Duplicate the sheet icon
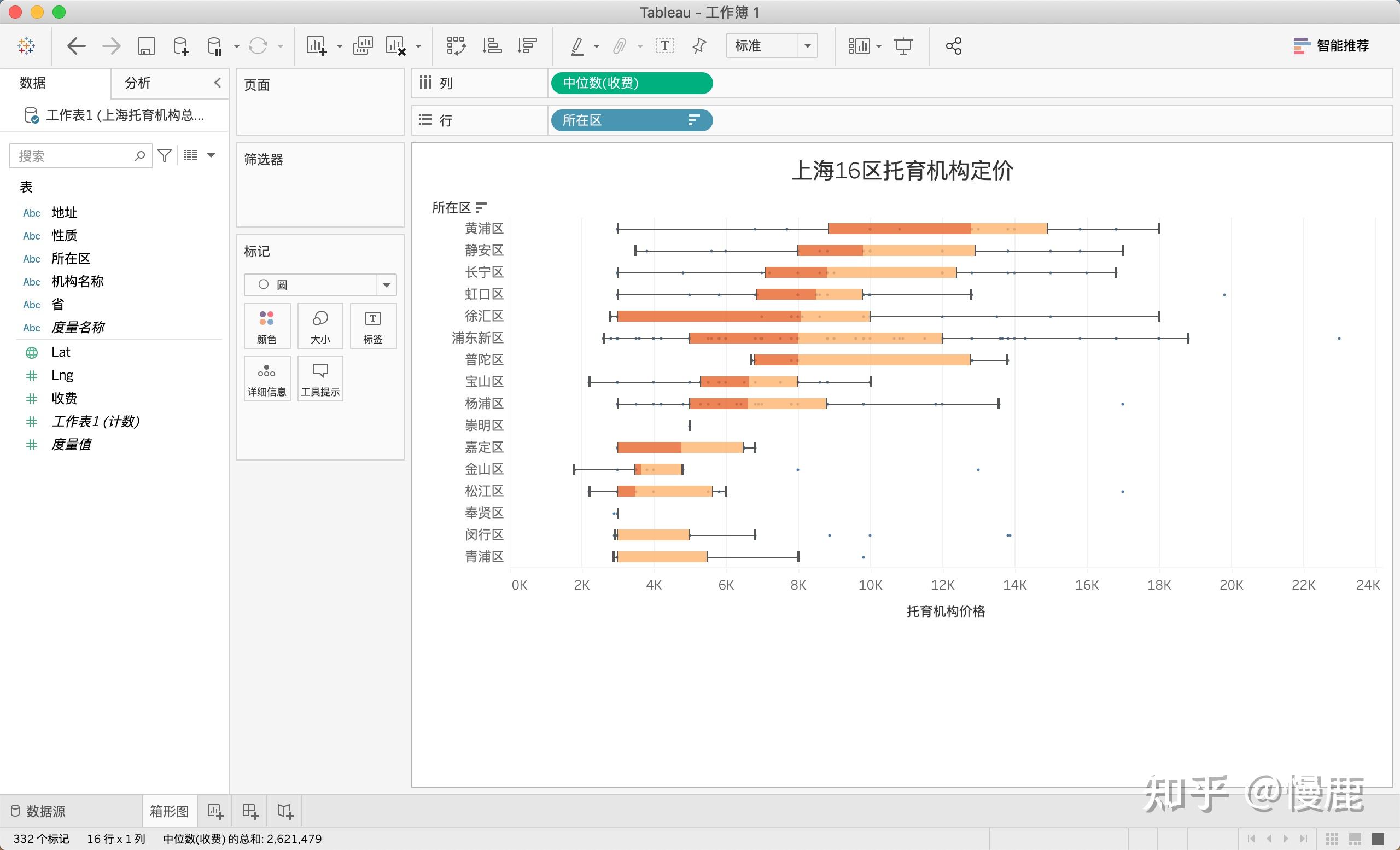 point(363,45)
